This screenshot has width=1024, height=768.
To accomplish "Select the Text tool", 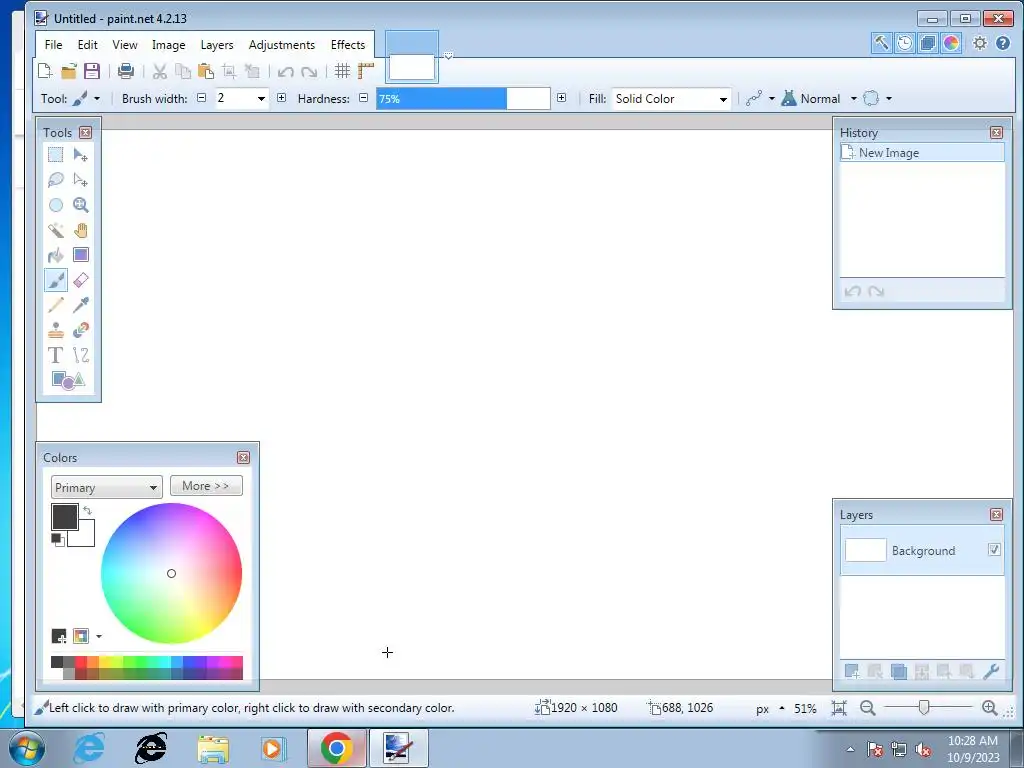I will click(x=56, y=355).
